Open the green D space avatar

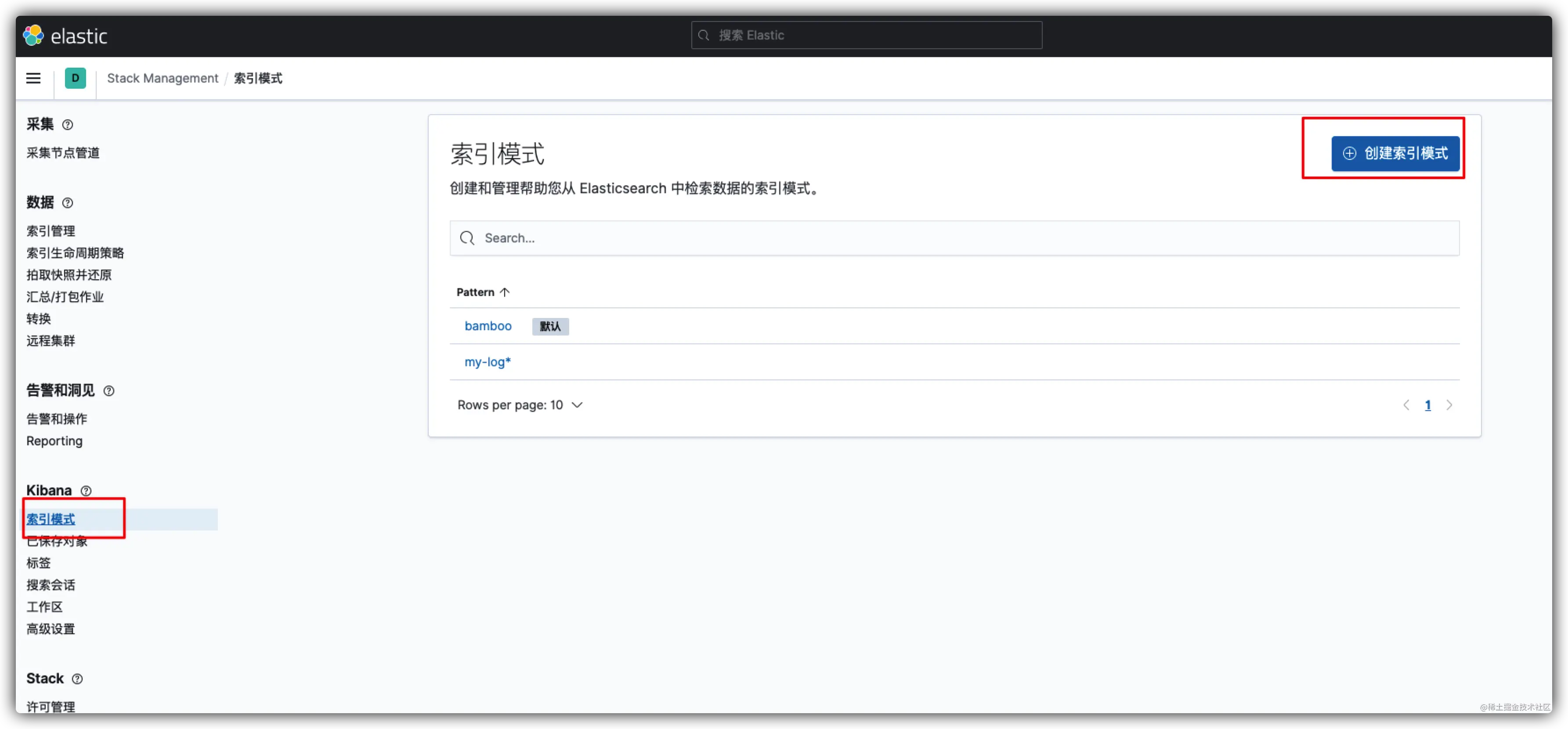coord(76,78)
